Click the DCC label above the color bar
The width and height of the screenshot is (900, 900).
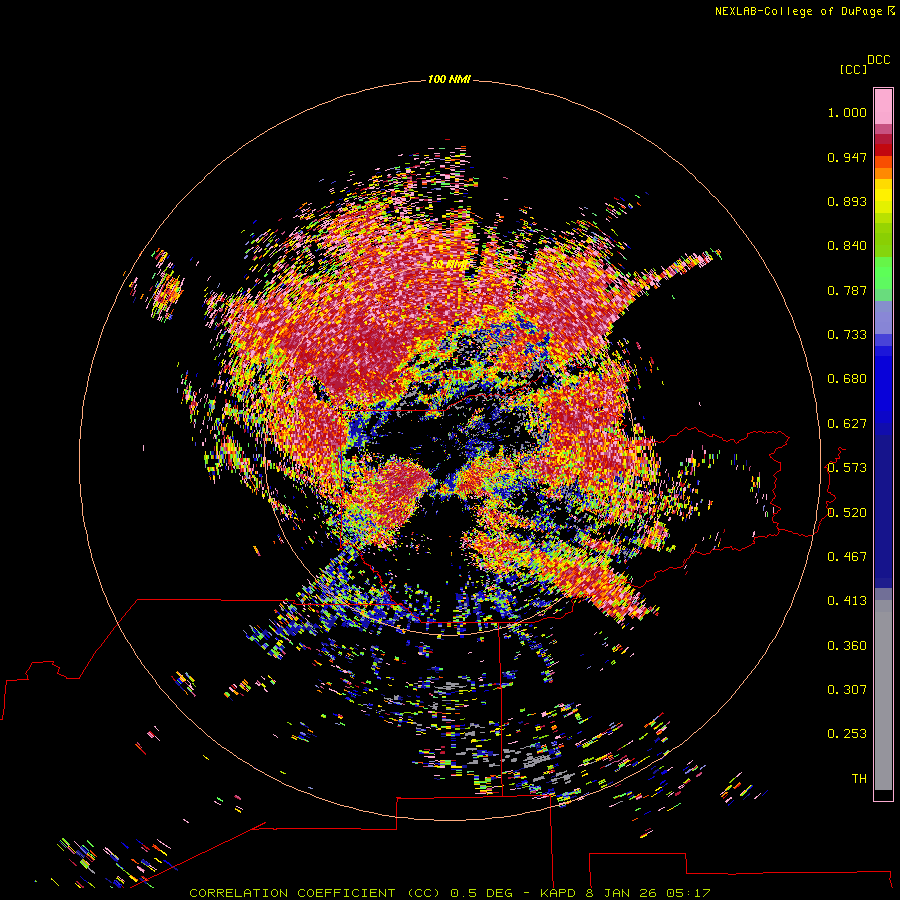(x=878, y=60)
